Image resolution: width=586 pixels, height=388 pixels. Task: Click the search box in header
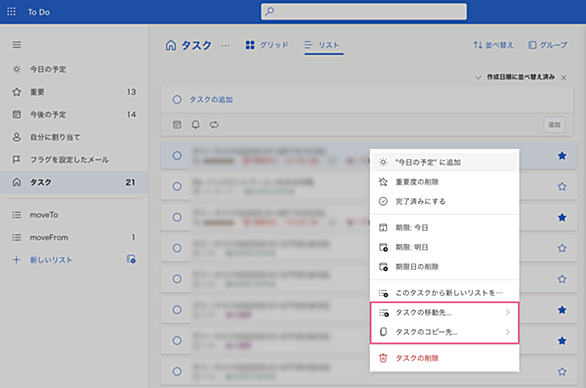coord(364,12)
